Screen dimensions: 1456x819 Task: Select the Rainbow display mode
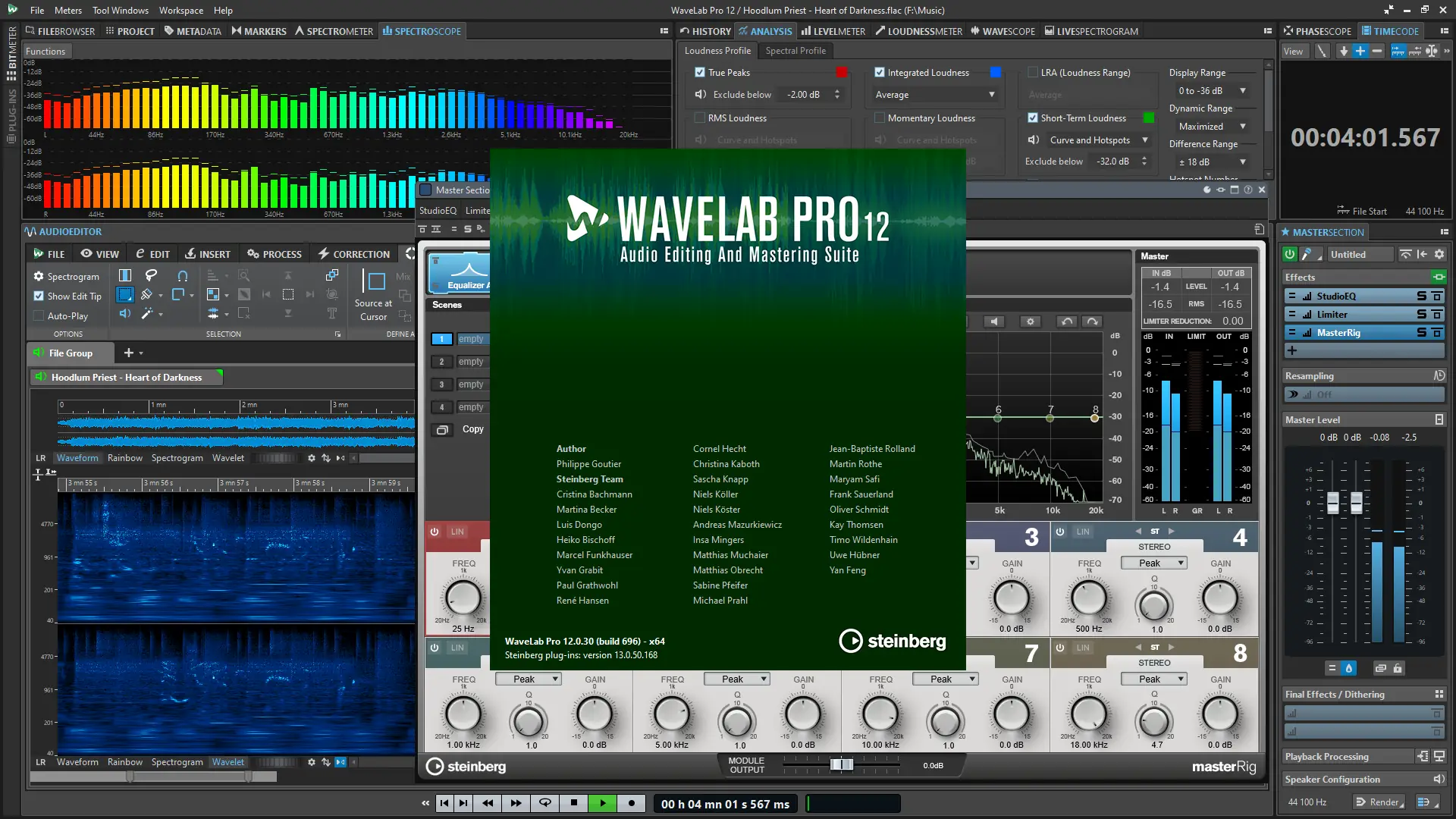124,458
